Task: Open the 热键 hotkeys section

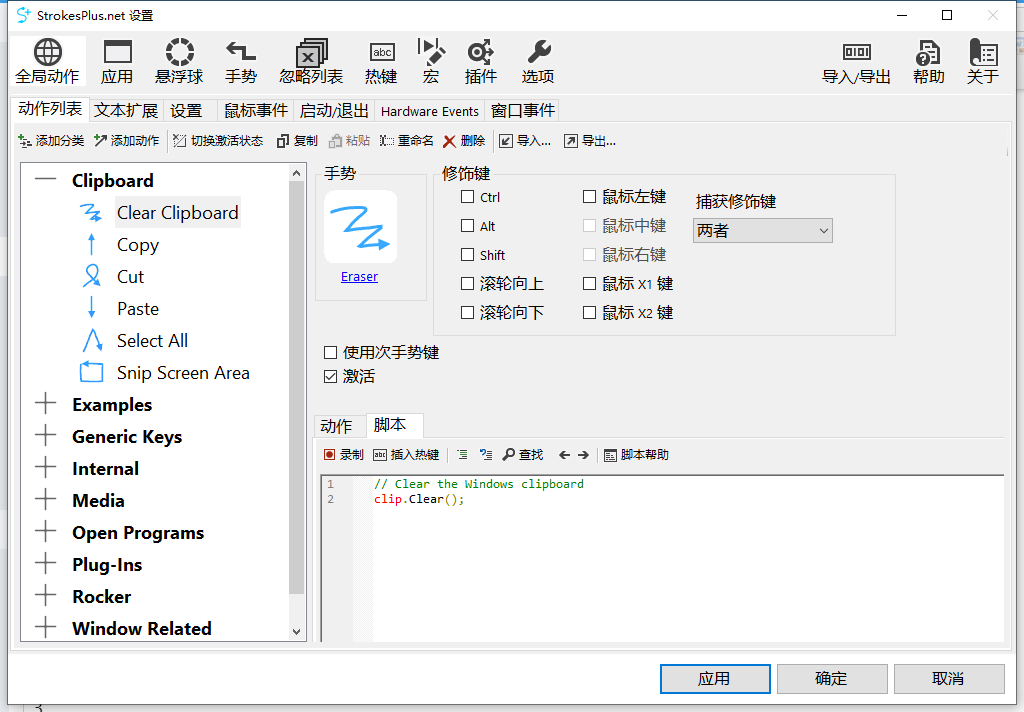Action: 381,61
